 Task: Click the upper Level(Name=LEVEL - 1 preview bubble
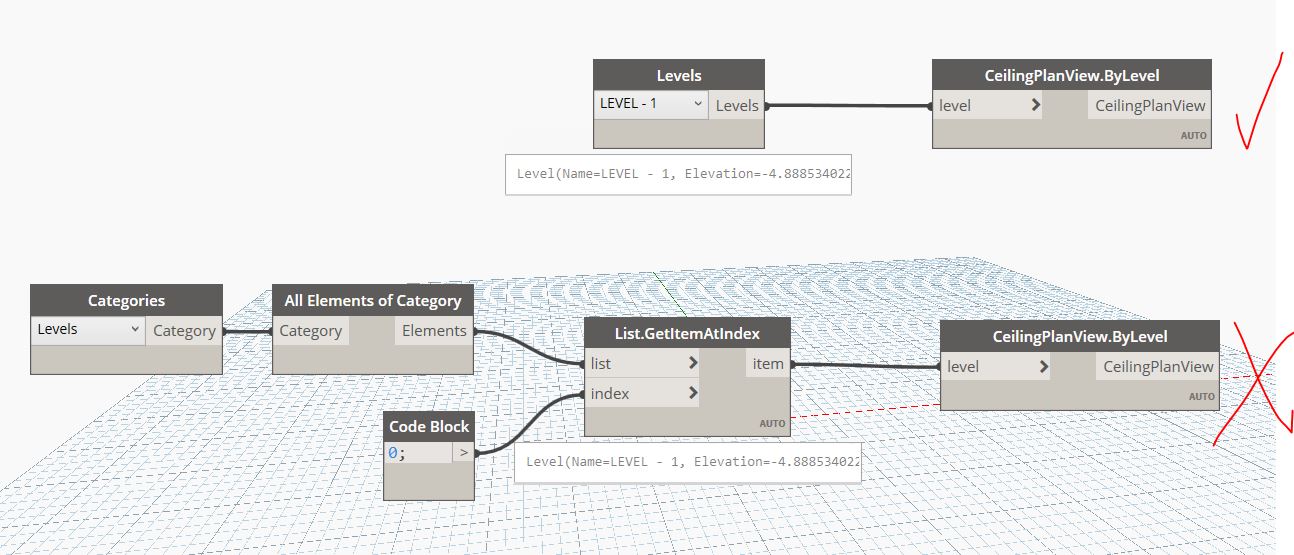679,174
